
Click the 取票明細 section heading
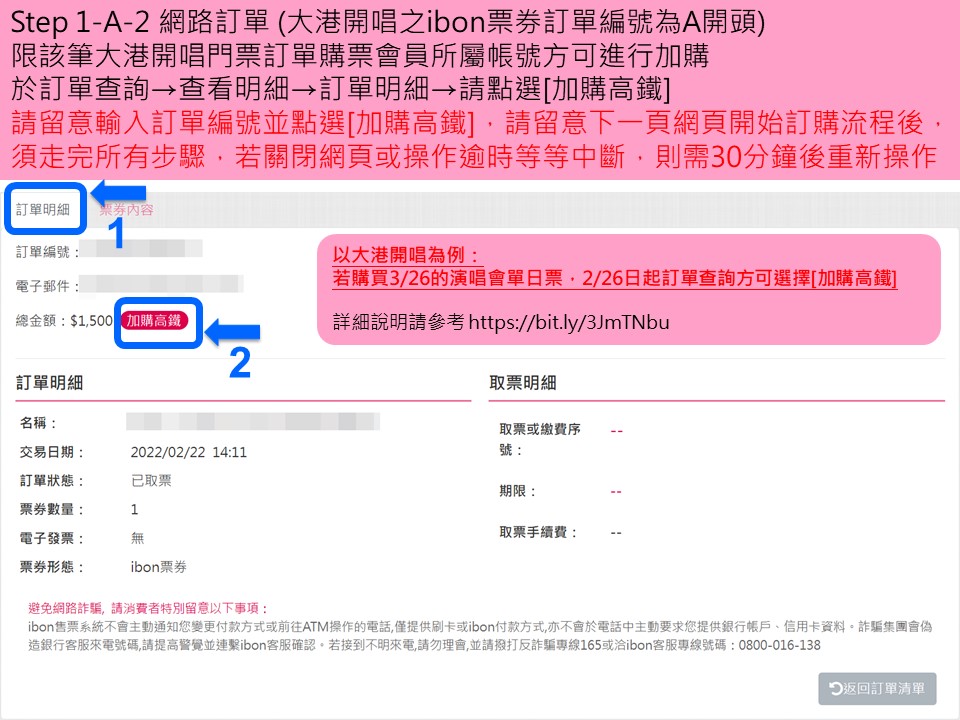(523, 383)
